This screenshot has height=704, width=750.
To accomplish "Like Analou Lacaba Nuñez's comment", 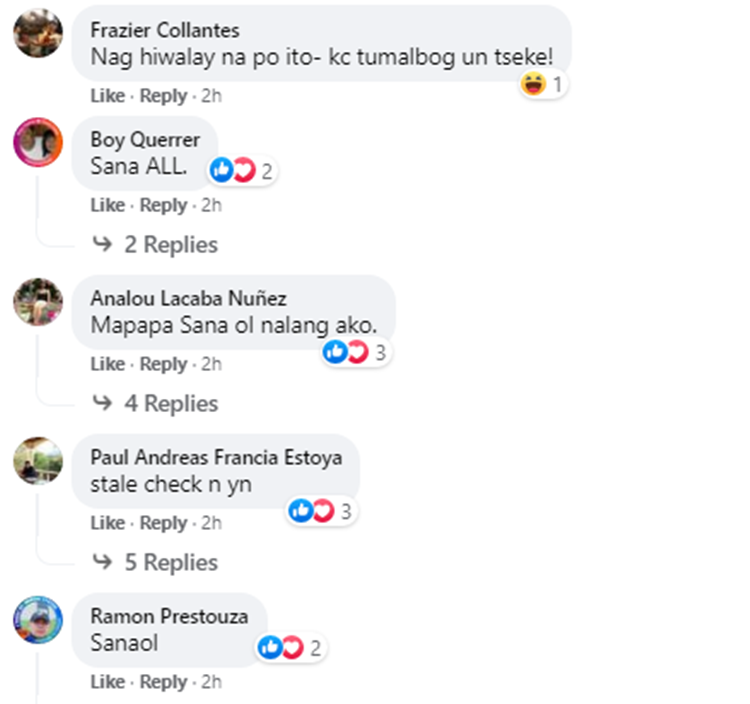I will pos(108,364).
